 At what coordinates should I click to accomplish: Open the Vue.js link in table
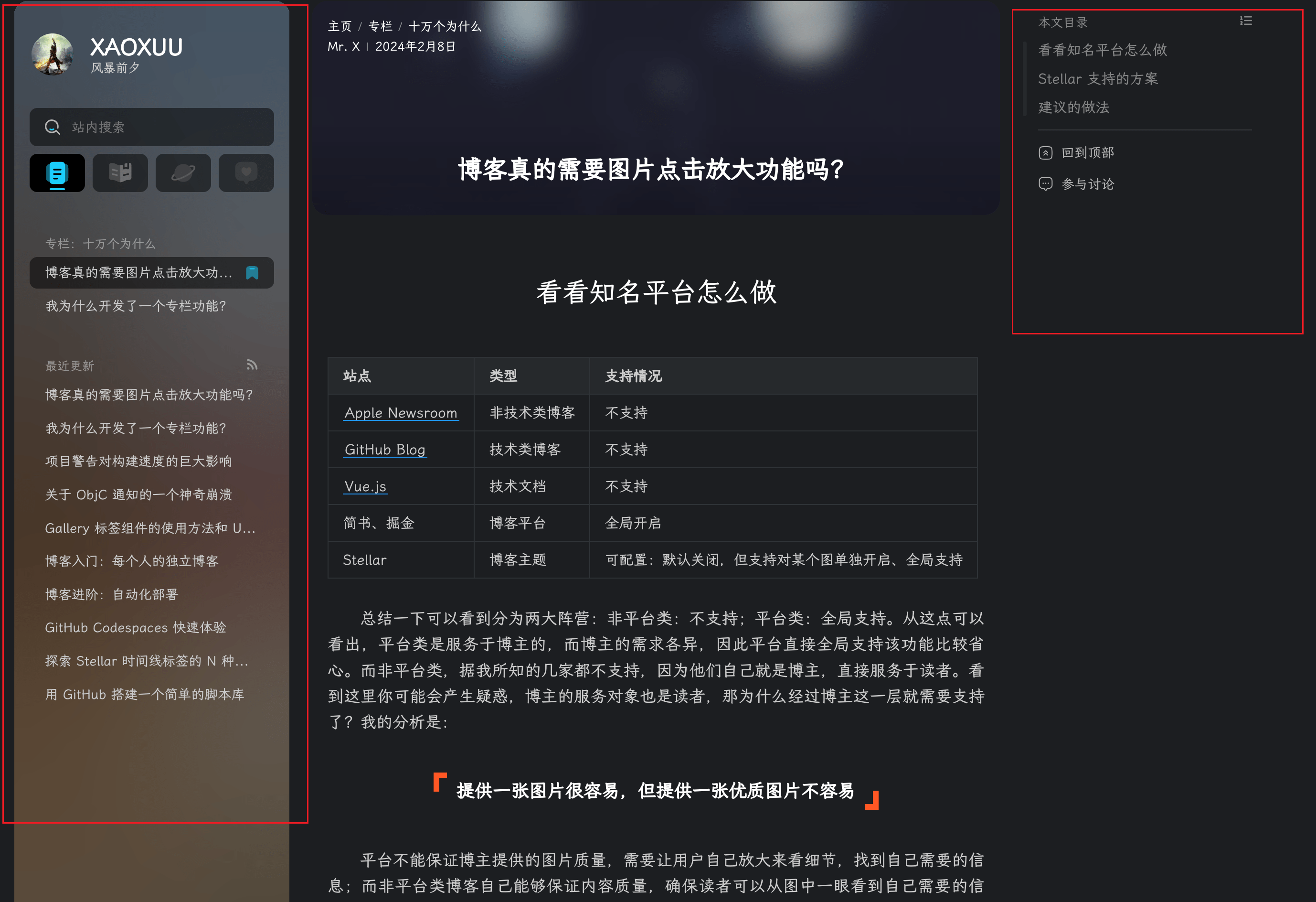365,486
